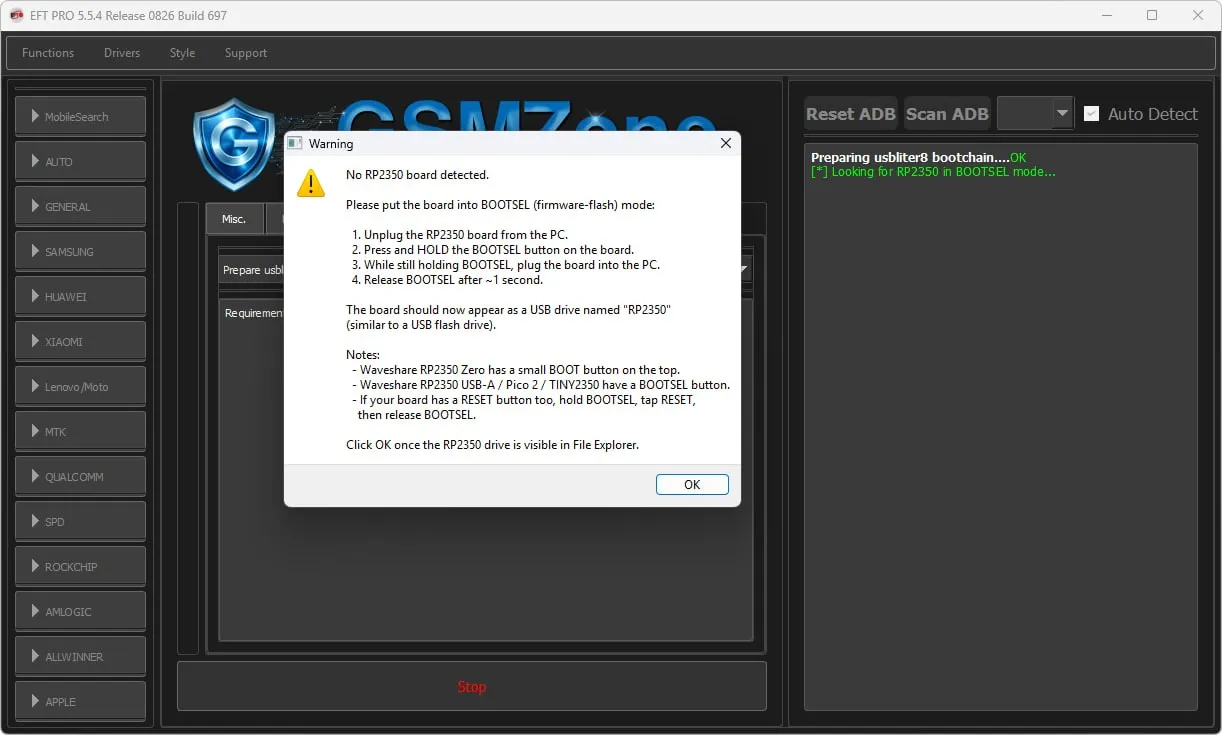
Task: Close the EFT PRO window
Action: point(1198,15)
